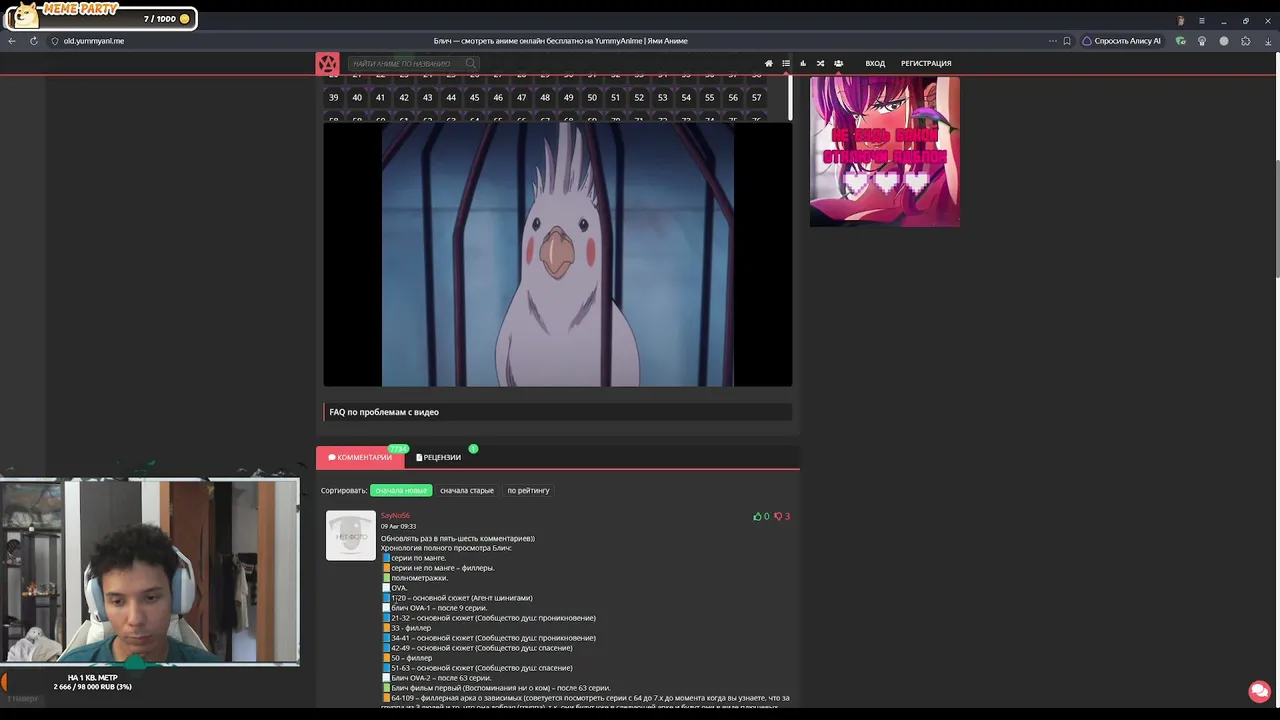Click the search magnifier icon
The image size is (1280, 720).
tap(470, 64)
